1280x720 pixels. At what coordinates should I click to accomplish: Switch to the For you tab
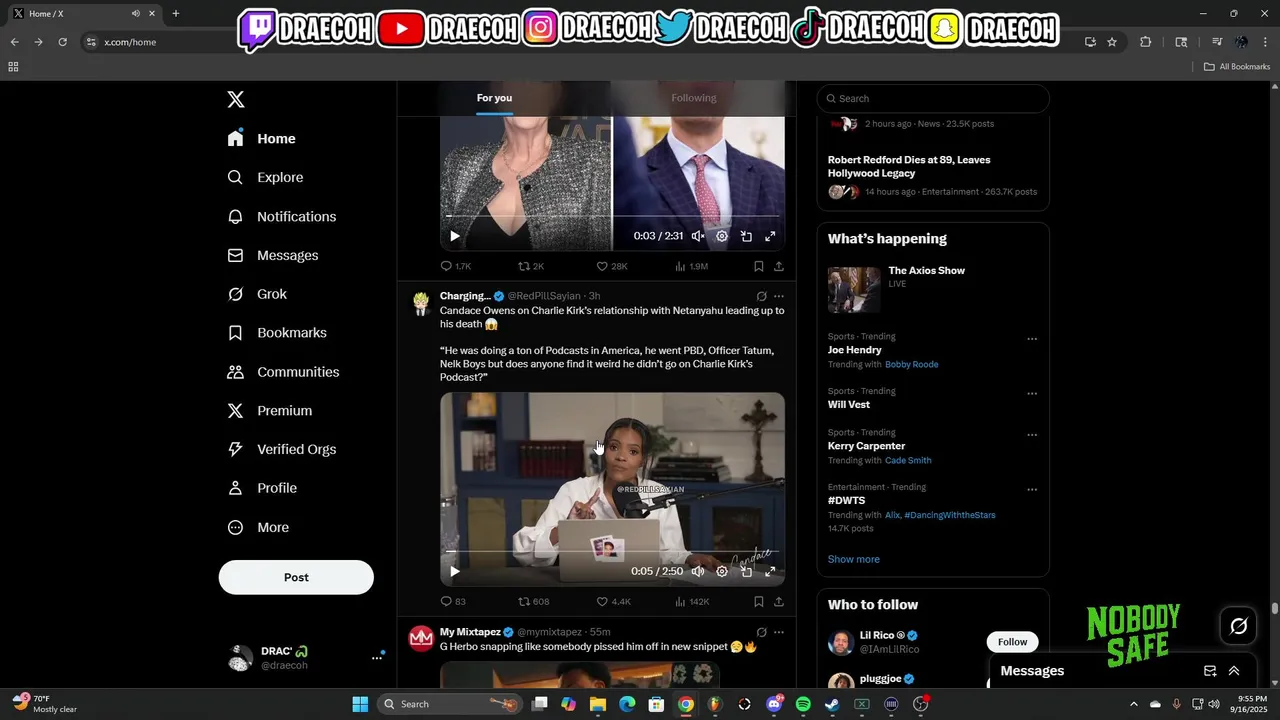click(494, 98)
